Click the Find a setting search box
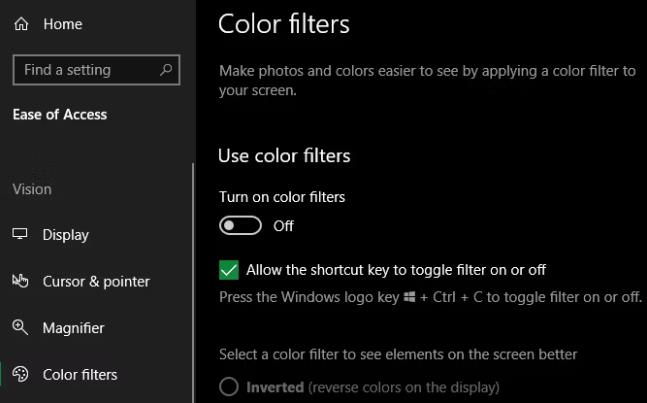This screenshot has width=647, height=403. (85, 70)
